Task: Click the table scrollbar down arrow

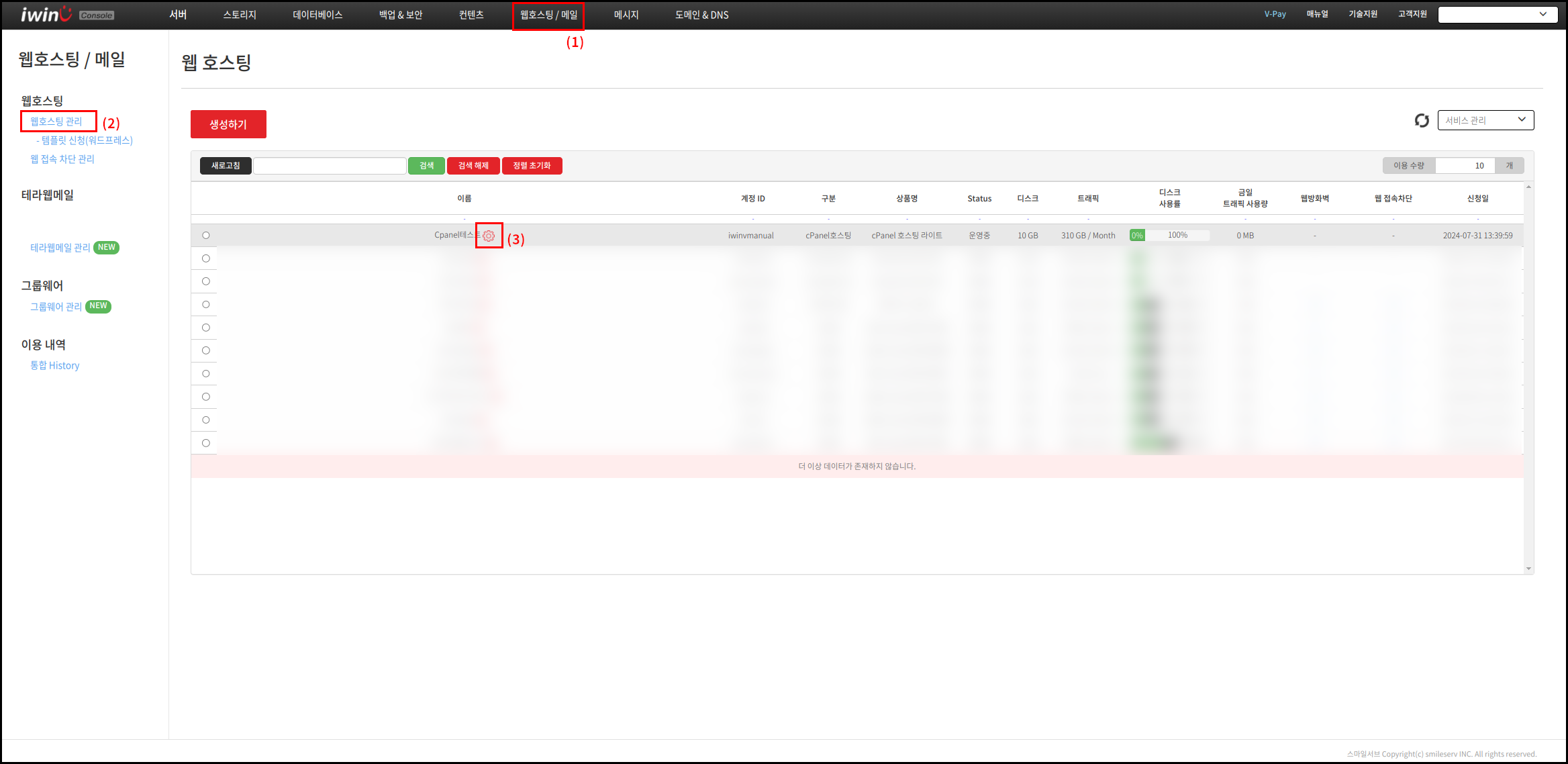Action: [x=1528, y=569]
